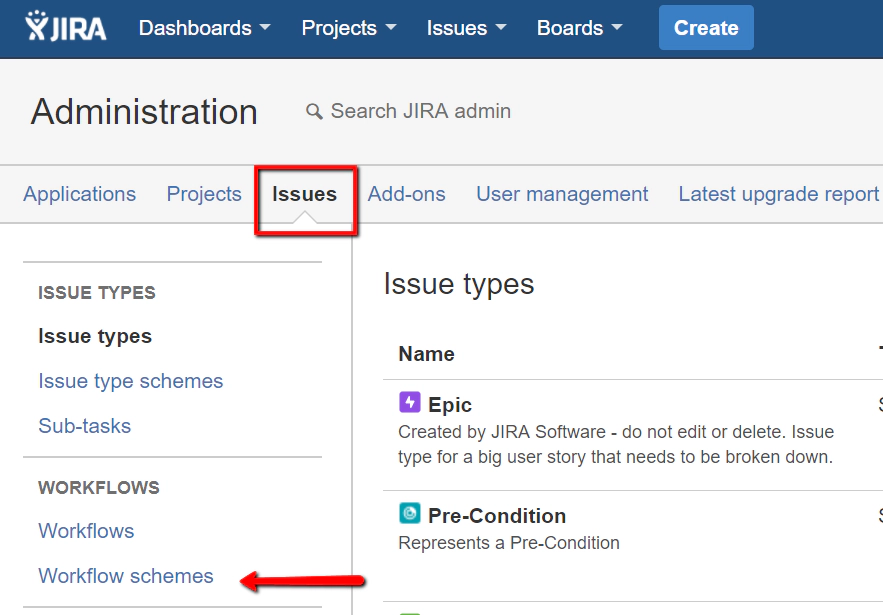Viewport: 883px width, 615px height.
Task: Select the User management tab
Action: point(562,194)
